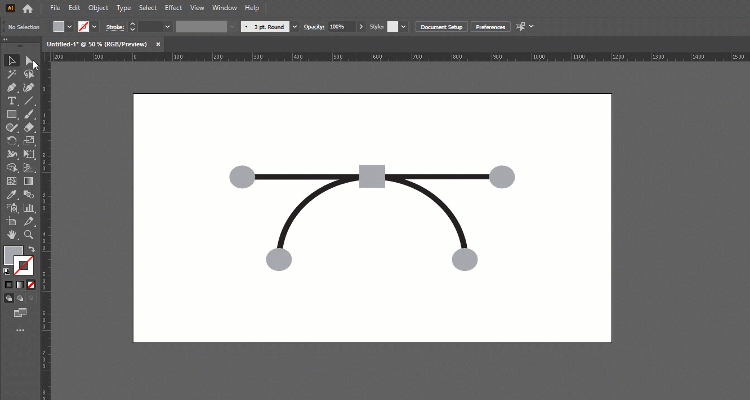Expand the 3 pt. Round brush dropdown

click(x=294, y=26)
